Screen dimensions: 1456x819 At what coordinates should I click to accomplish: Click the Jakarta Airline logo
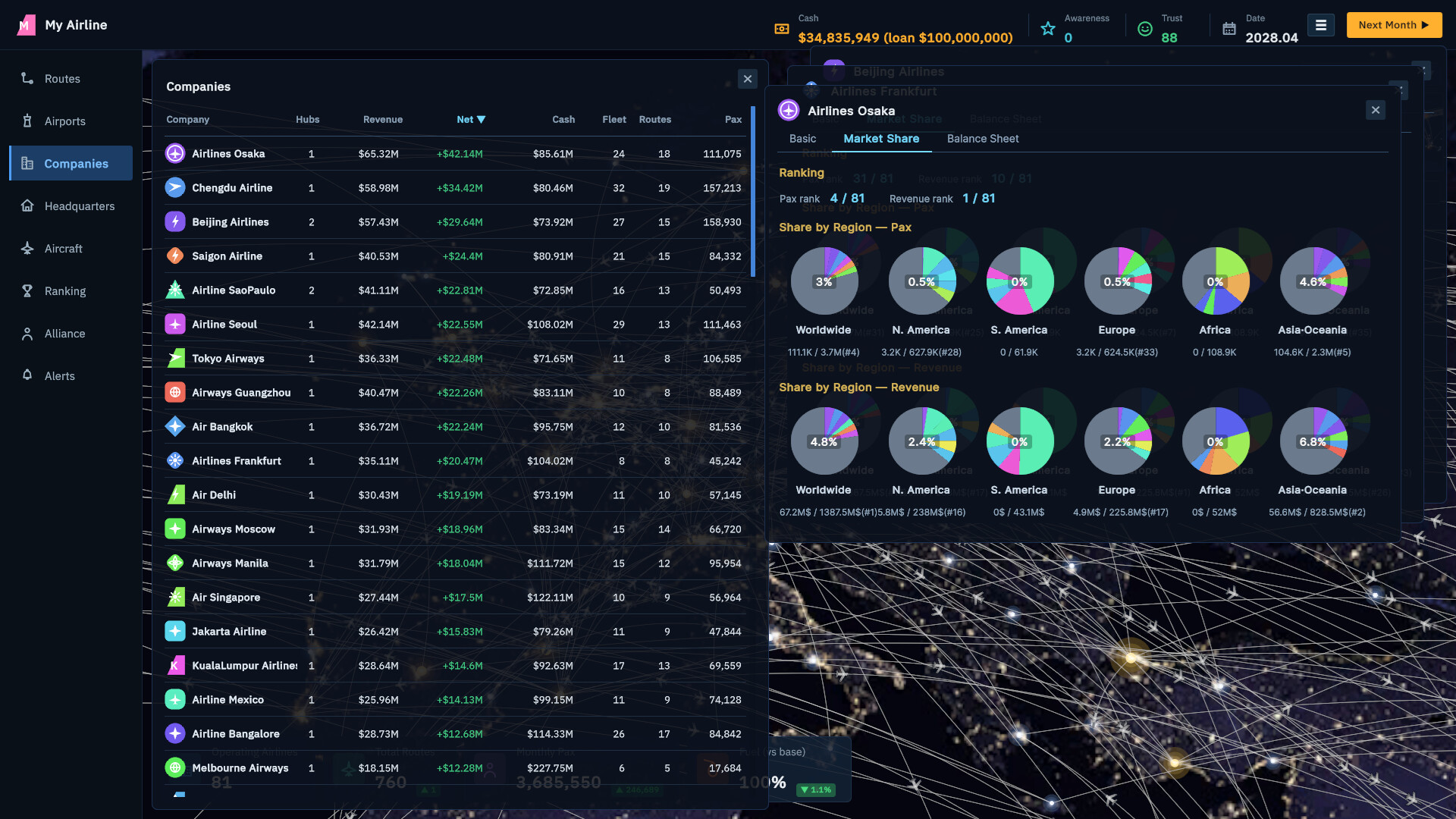click(x=175, y=631)
